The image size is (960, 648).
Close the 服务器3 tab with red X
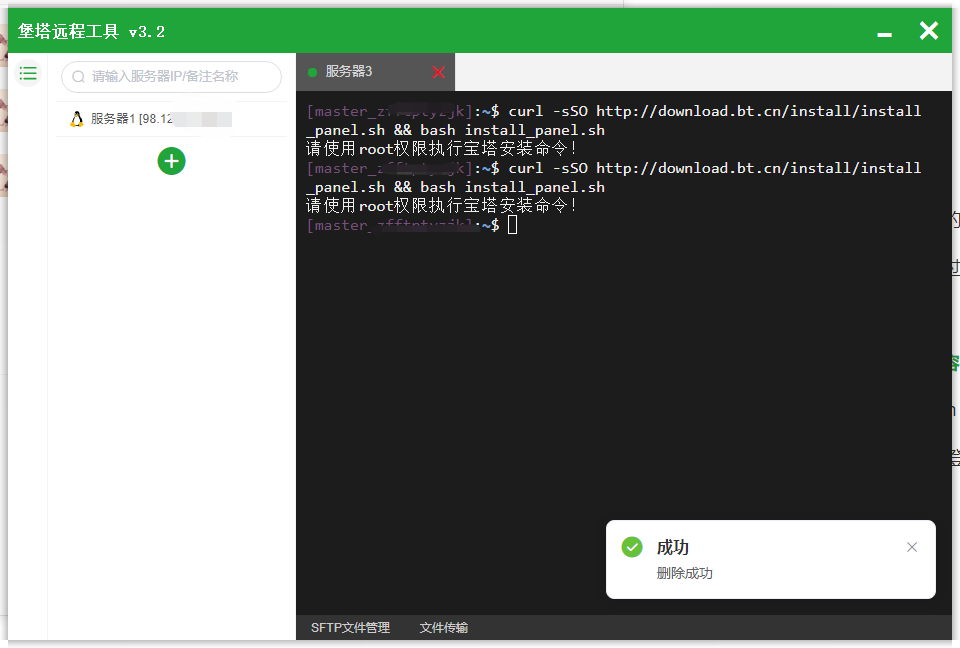pyautogui.click(x=438, y=72)
